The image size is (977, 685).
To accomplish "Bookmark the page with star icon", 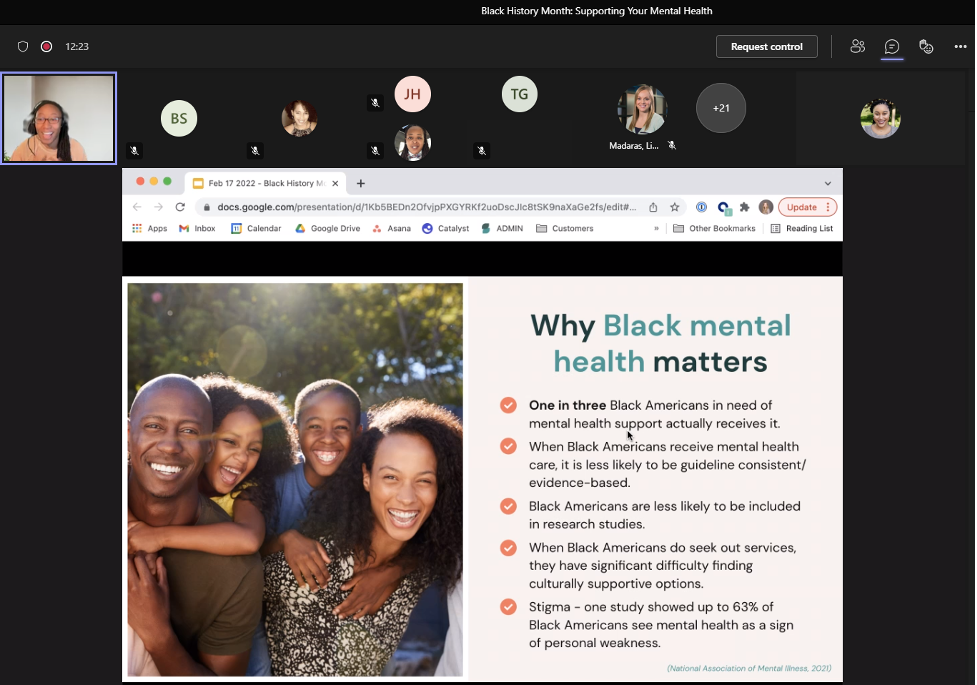I will tap(675, 207).
